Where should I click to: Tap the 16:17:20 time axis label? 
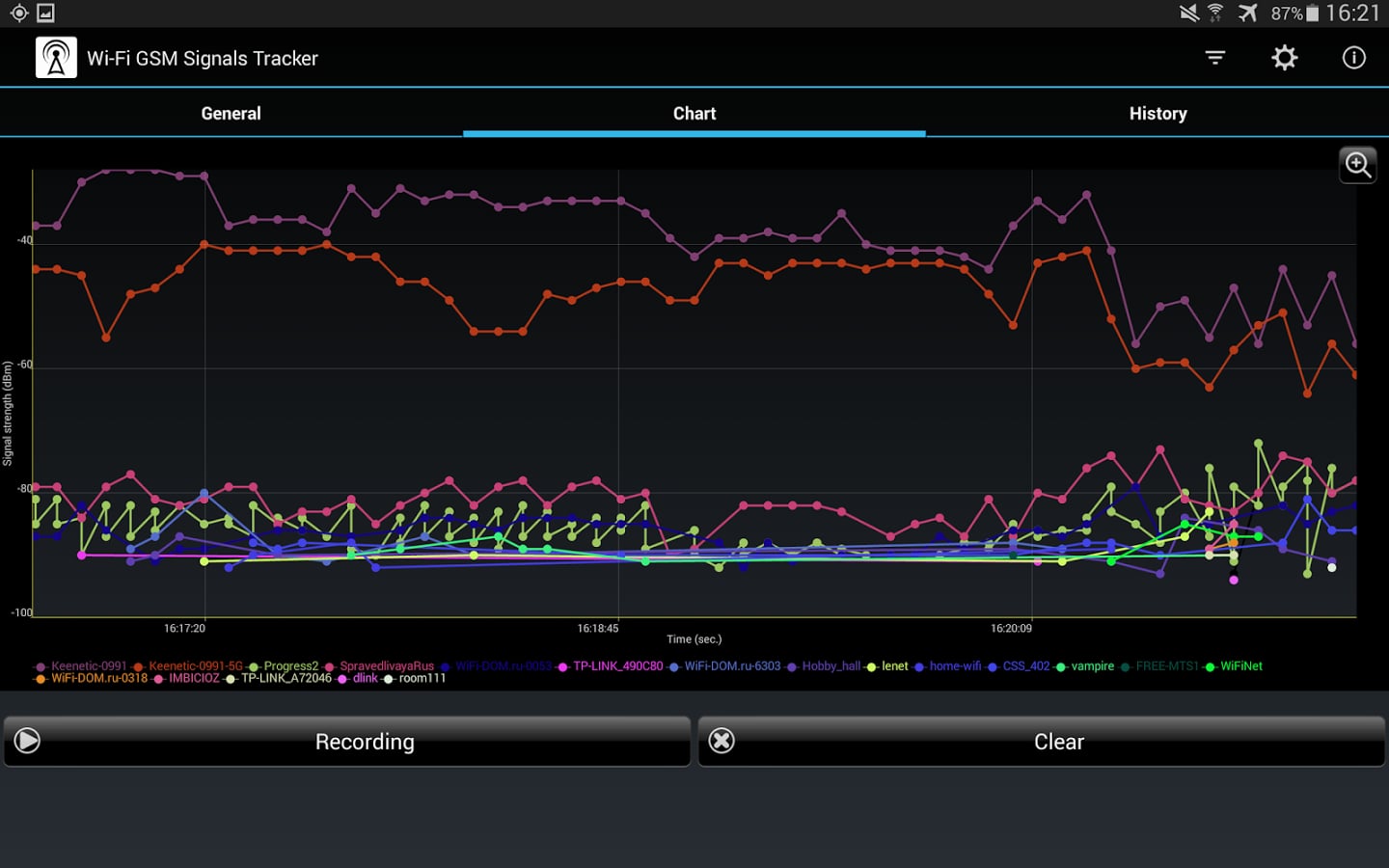pyautogui.click(x=184, y=628)
